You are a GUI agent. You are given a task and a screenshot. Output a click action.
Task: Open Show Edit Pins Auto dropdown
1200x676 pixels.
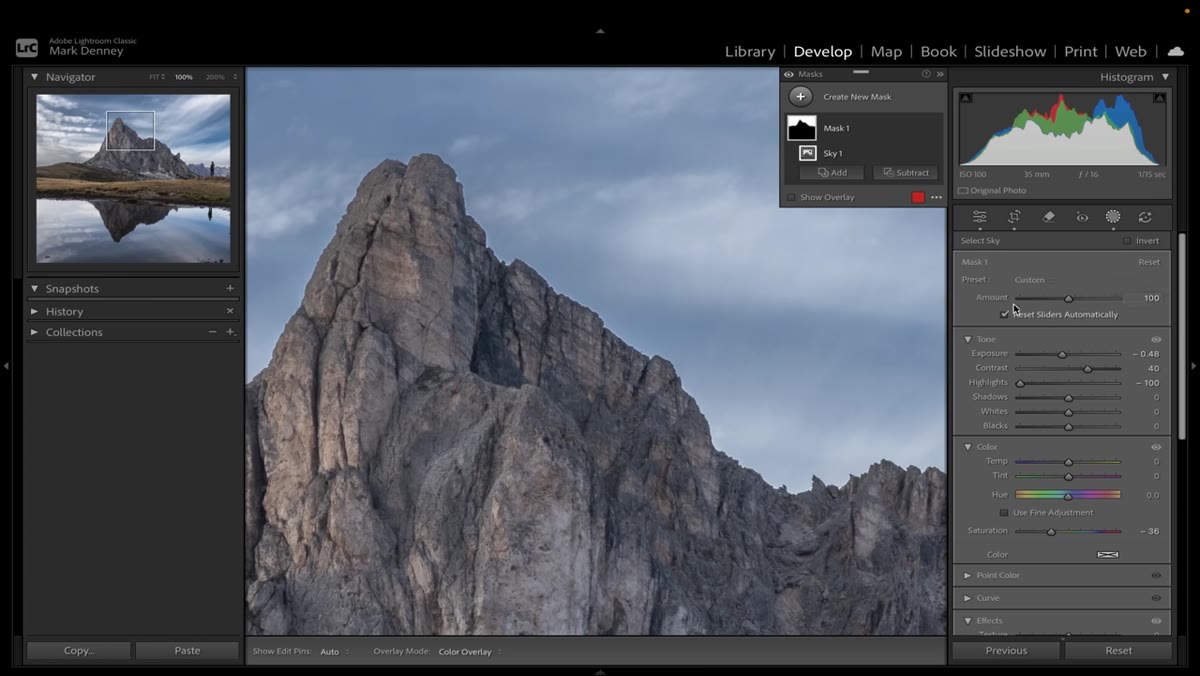coord(334,652)
